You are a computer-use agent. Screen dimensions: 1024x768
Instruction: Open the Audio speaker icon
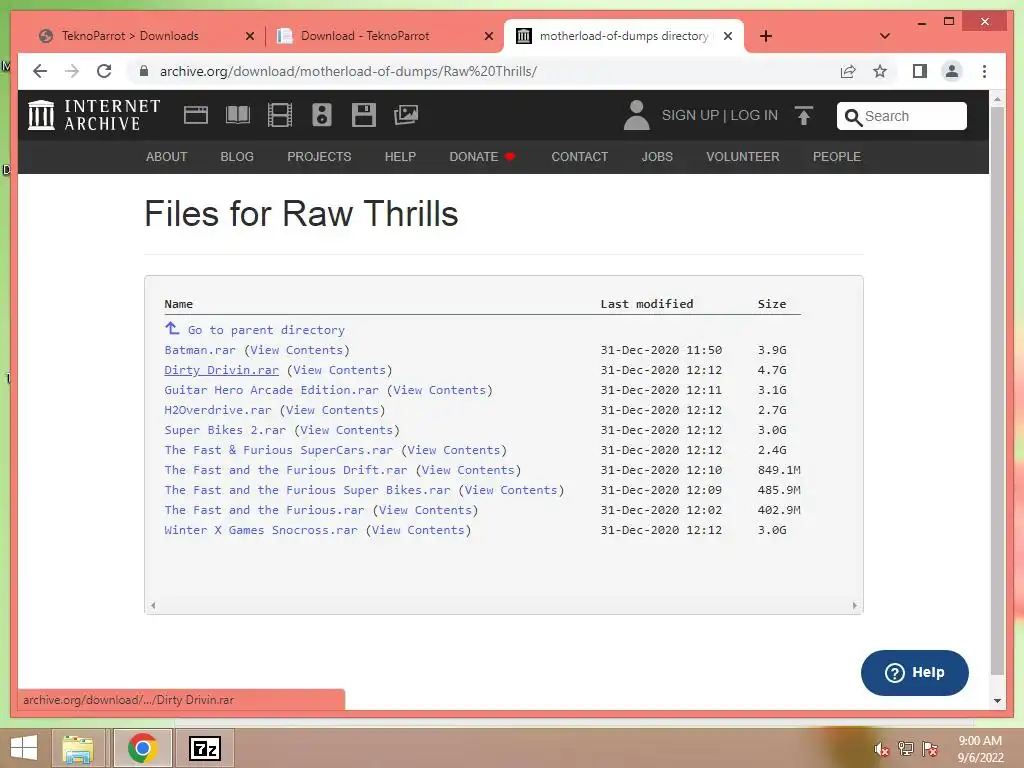[321, 115]
